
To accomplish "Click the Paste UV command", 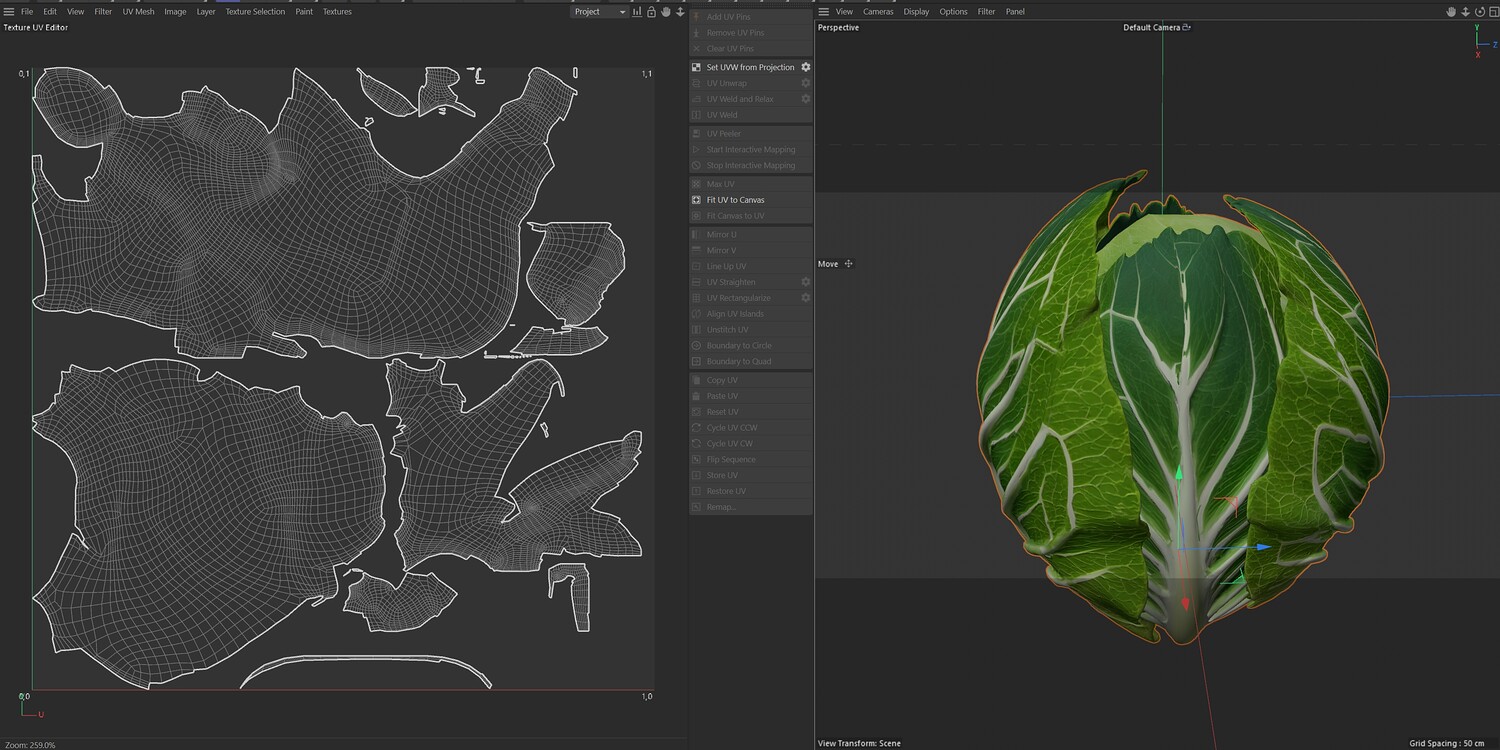I will pos(750,396).
